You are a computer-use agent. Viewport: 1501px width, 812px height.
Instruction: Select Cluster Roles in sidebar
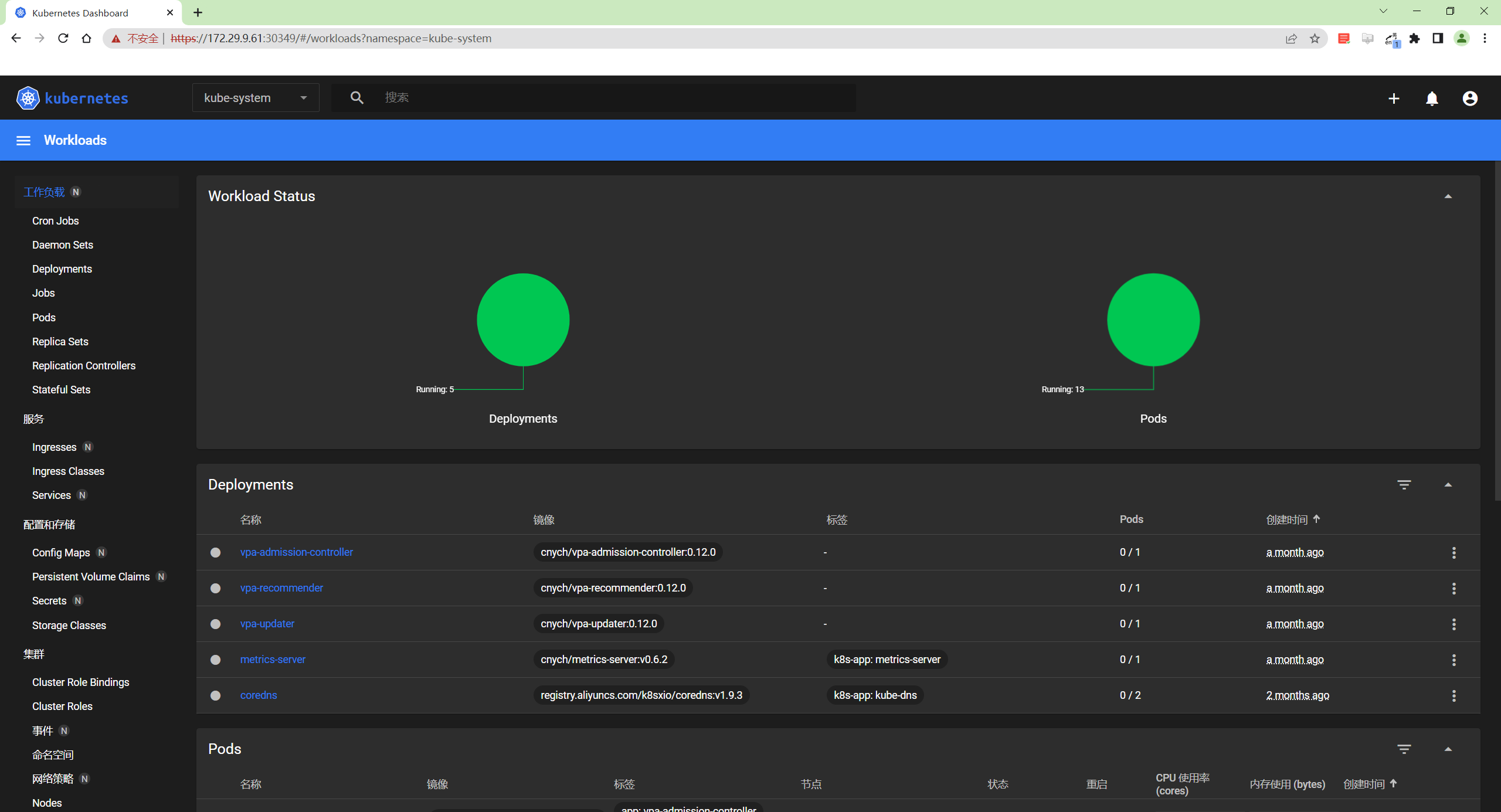click(62, 706)
